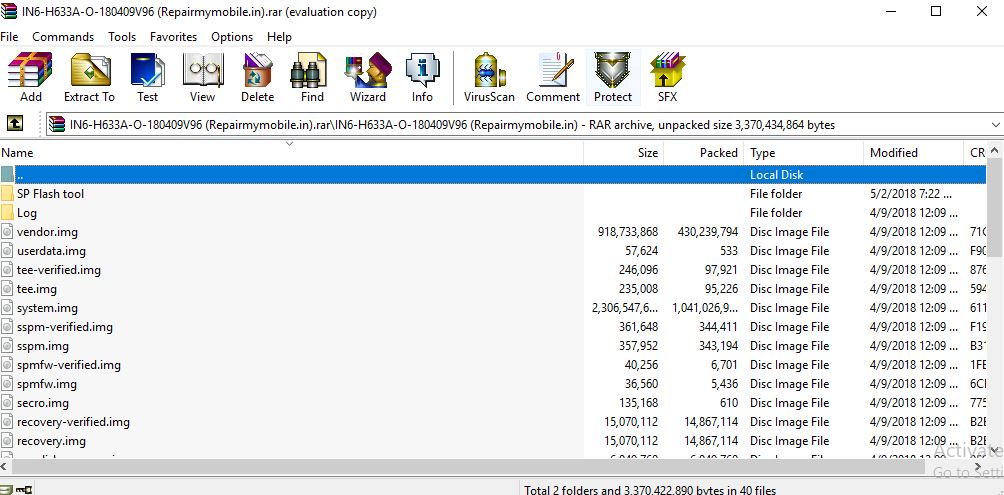The image size is (1004, 495).
Task: Click the Extract To toolbar icon
Action: point(89,78)
